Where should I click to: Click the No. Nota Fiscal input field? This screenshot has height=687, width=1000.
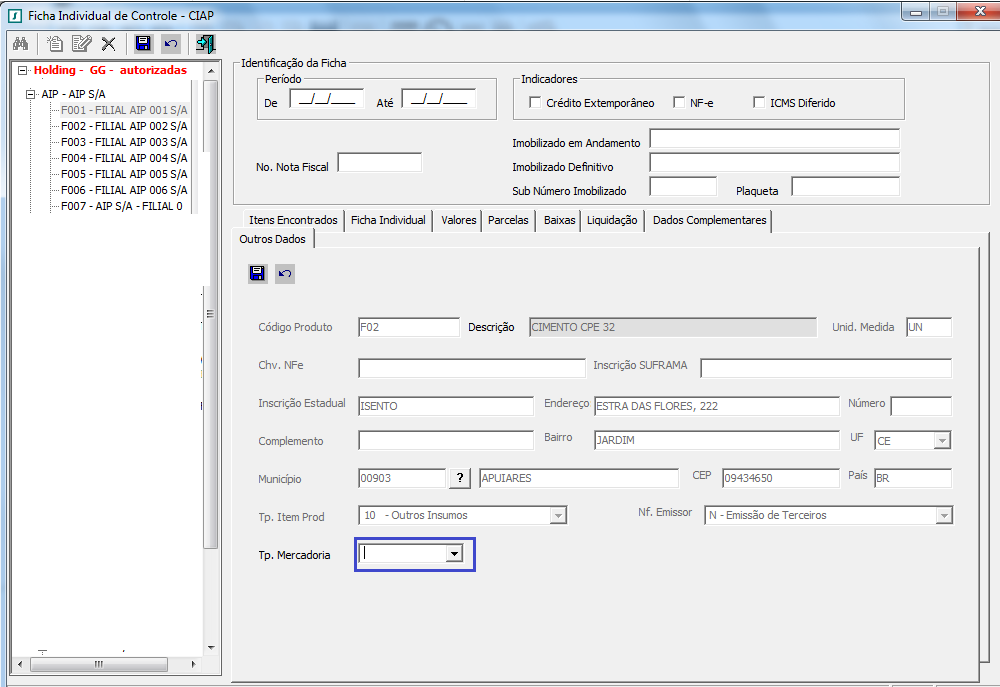click(x=379, y=163)
